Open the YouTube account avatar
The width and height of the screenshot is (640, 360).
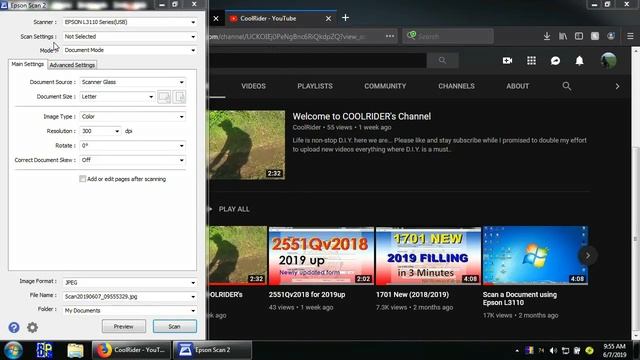click(608, 60)
